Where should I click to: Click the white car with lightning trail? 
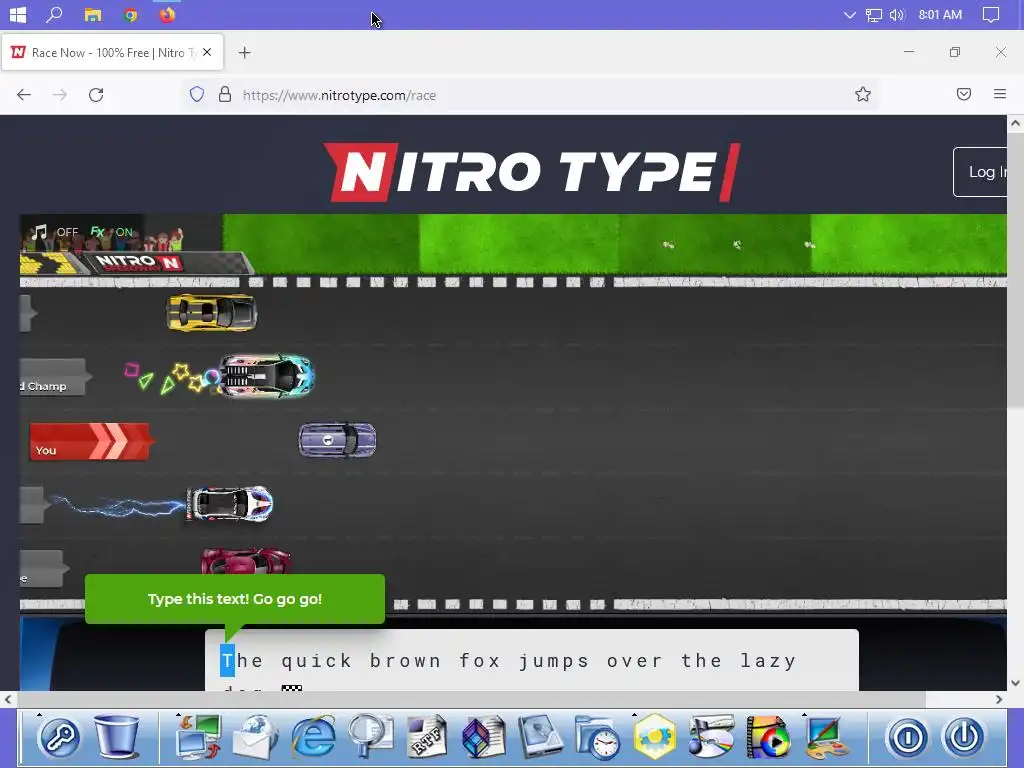[229, 504]
